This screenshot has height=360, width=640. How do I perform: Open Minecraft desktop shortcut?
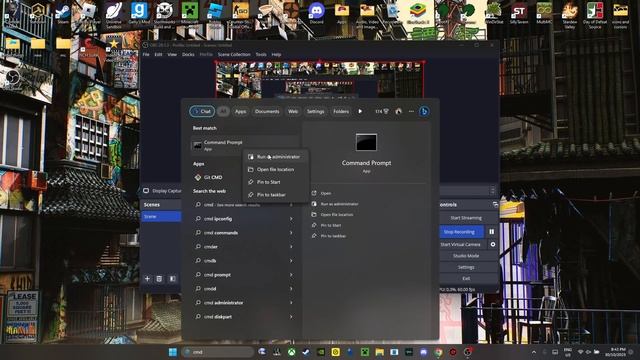pos(190,13)
